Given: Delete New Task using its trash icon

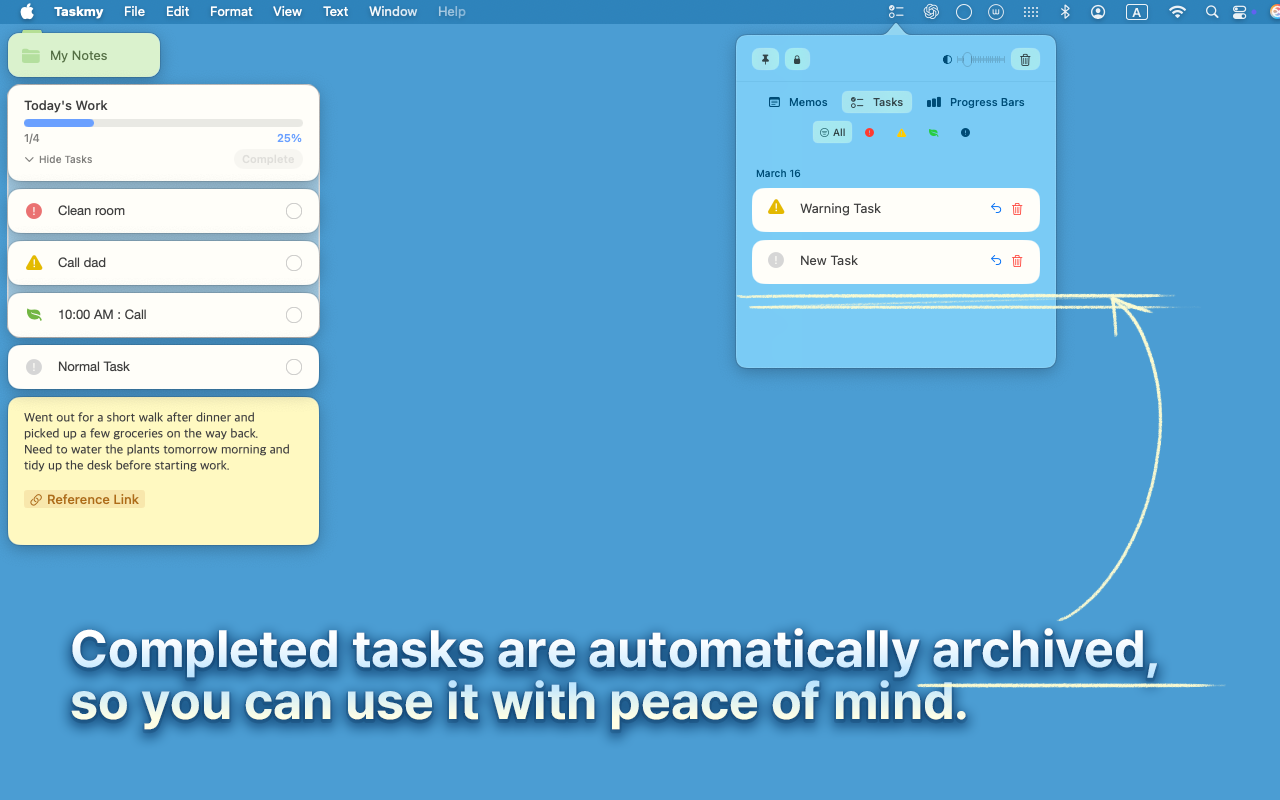Looking at the screenshot, I should tap(1017, 261).
